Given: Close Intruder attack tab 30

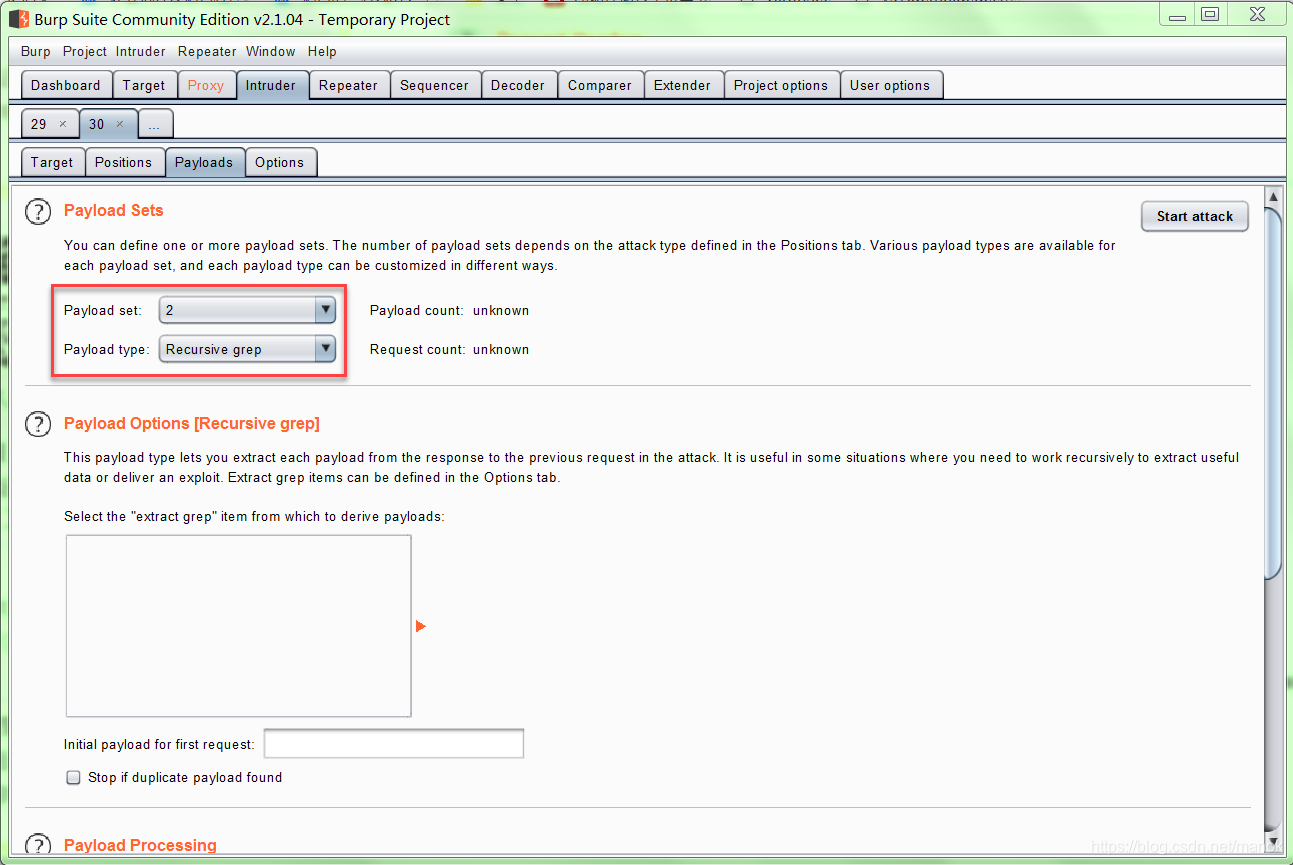Looking at the screenshot, I should [x=120, y=124].
